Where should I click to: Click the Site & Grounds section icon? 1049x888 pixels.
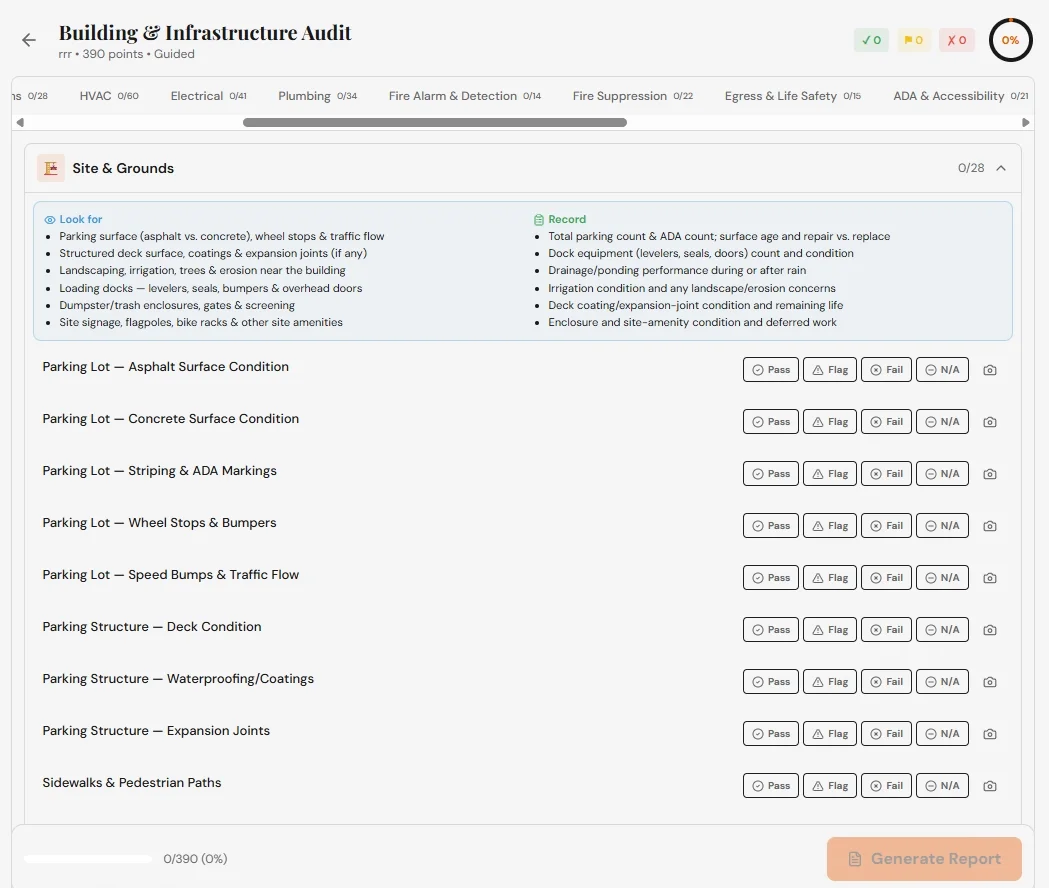[51, 169]
